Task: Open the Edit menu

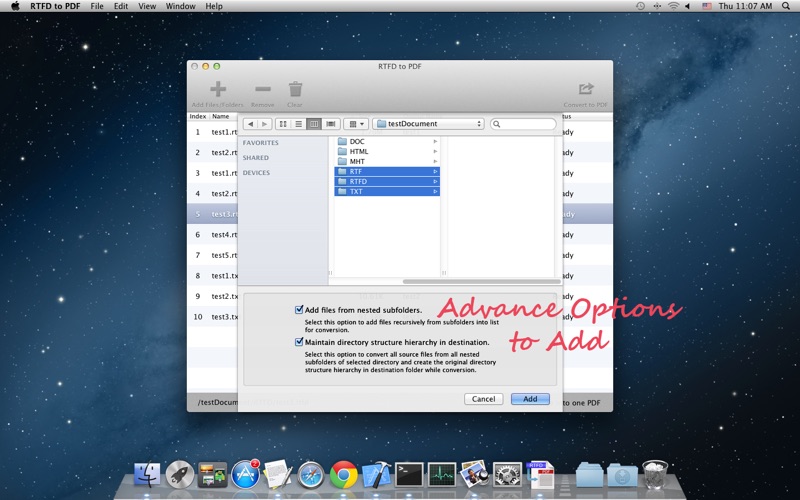Action: click(121, 6)
